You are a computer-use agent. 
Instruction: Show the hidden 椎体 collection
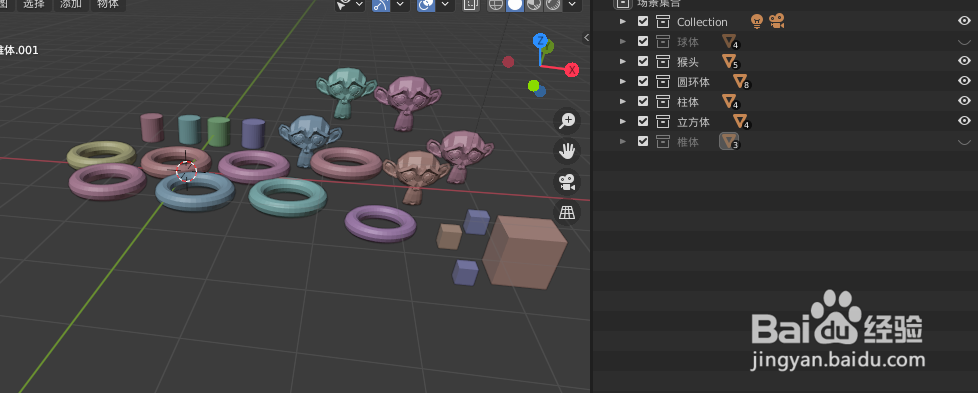[964, 142]
